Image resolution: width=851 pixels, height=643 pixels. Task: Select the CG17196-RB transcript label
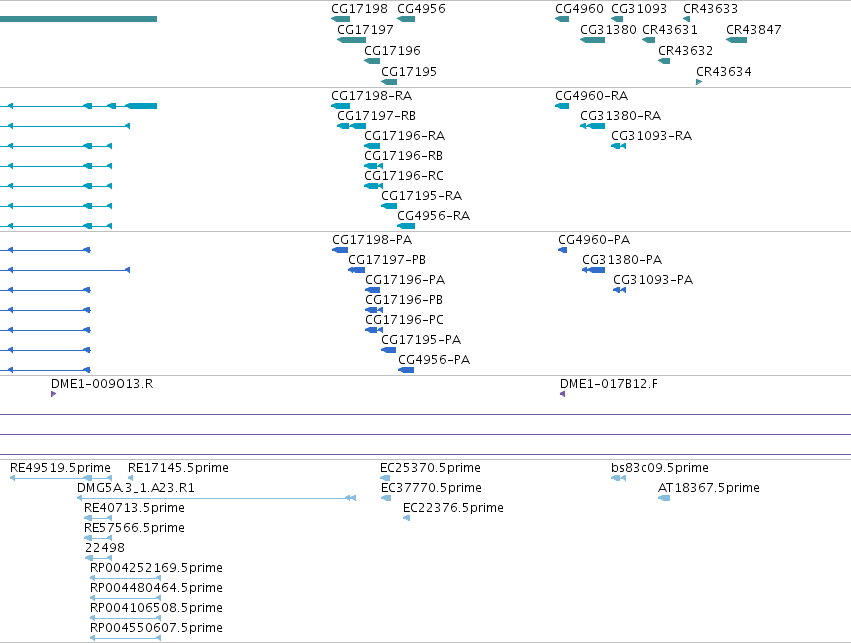[403, 156]
